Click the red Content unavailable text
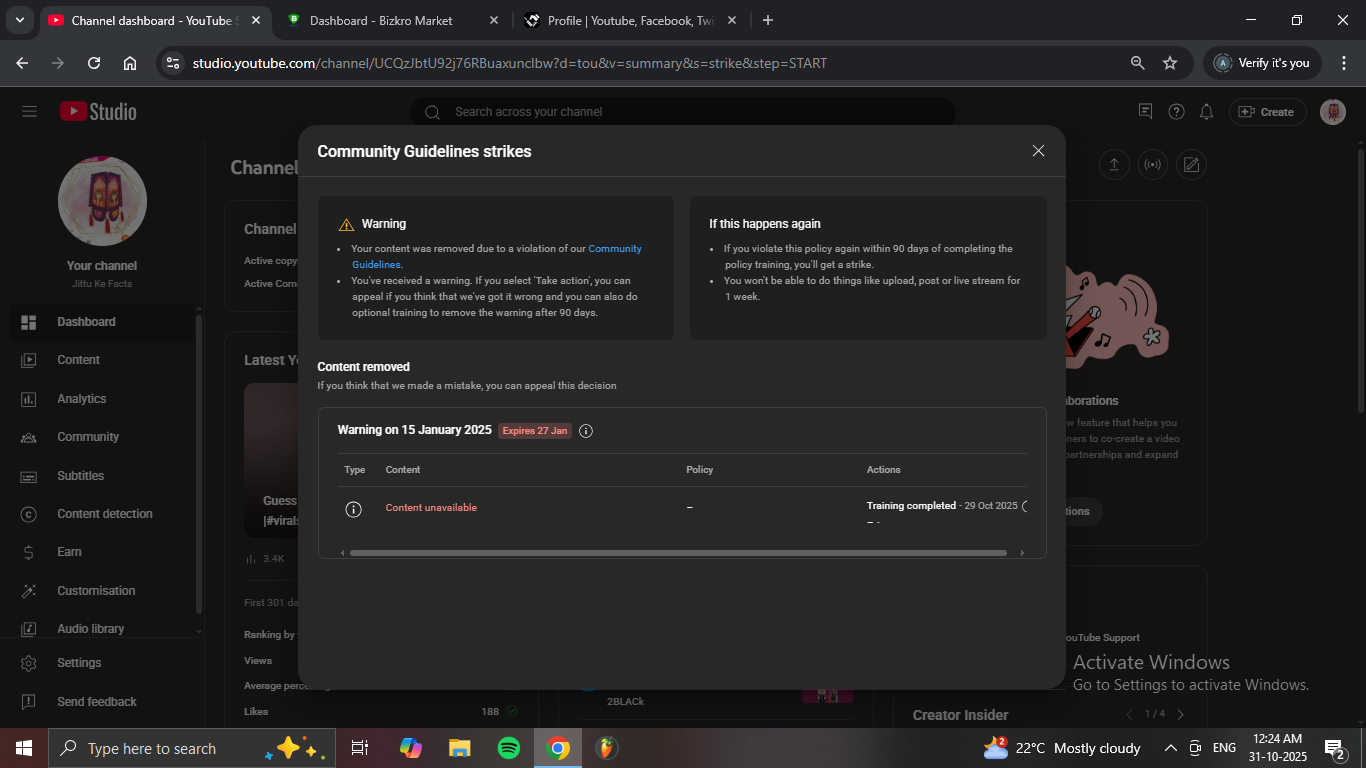The width and height of the screenshot is (1366, 768). [x=431, y=508]
